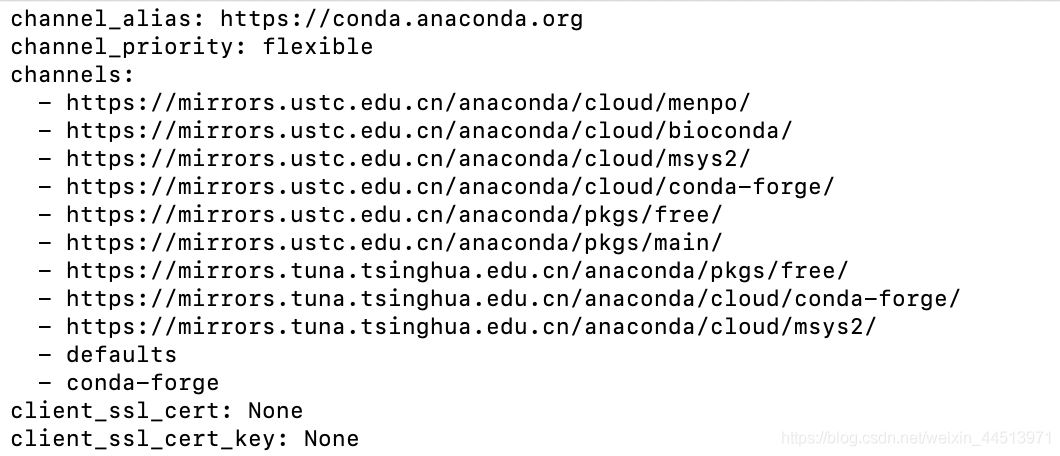Image resolution: width=1060 pixels, height=456 pixels.
Task: Click the ustc pkgs/free channel URL
Action: coord(394,214)
